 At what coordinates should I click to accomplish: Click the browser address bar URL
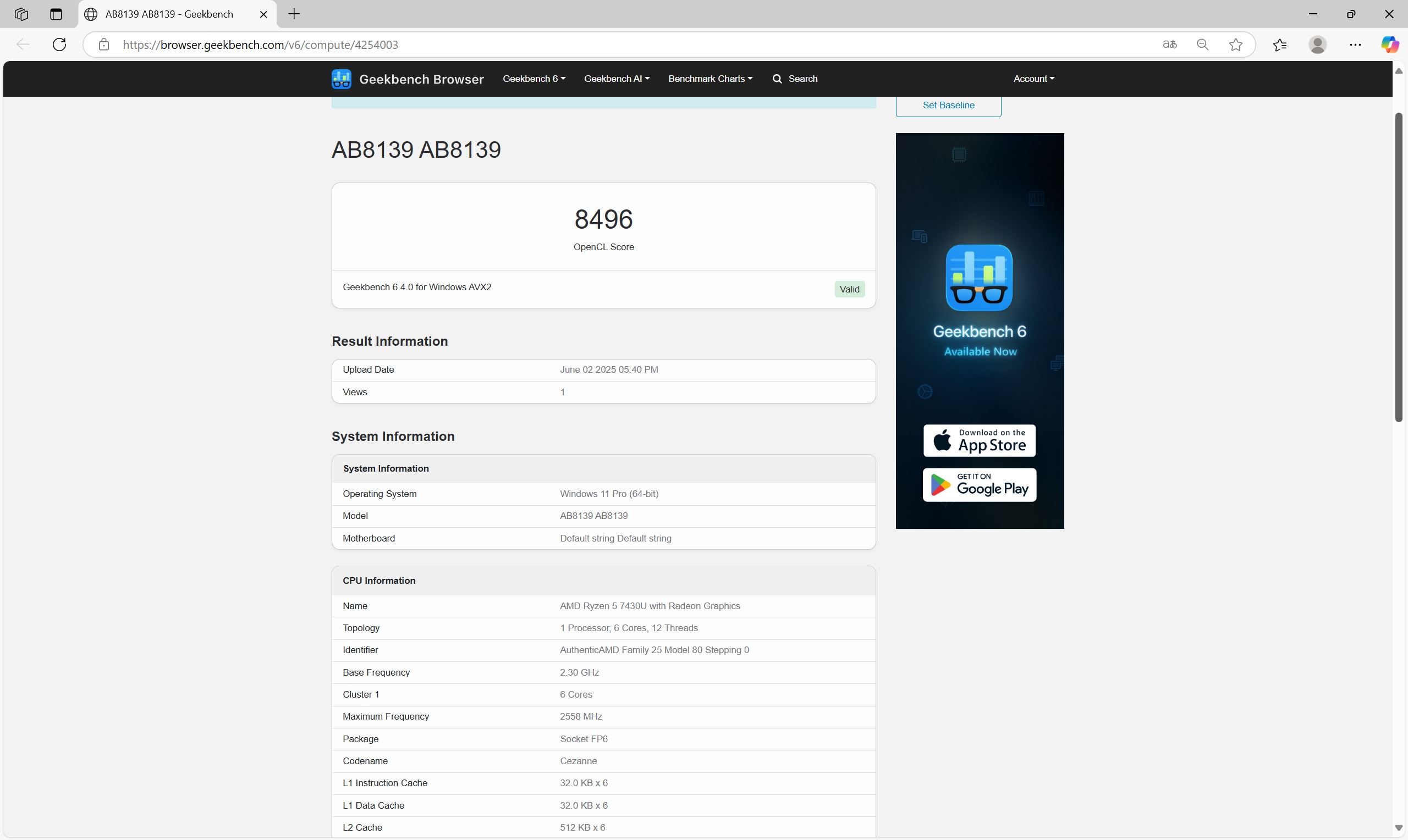click(261, 45)
